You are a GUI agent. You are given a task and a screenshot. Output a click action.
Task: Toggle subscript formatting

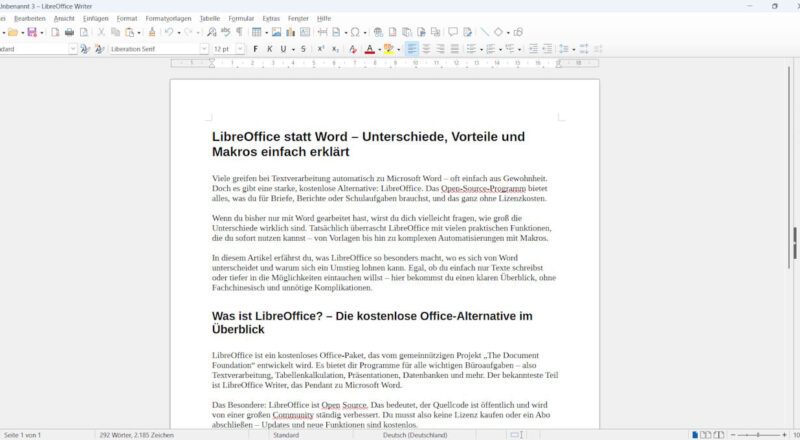point(335,49)
